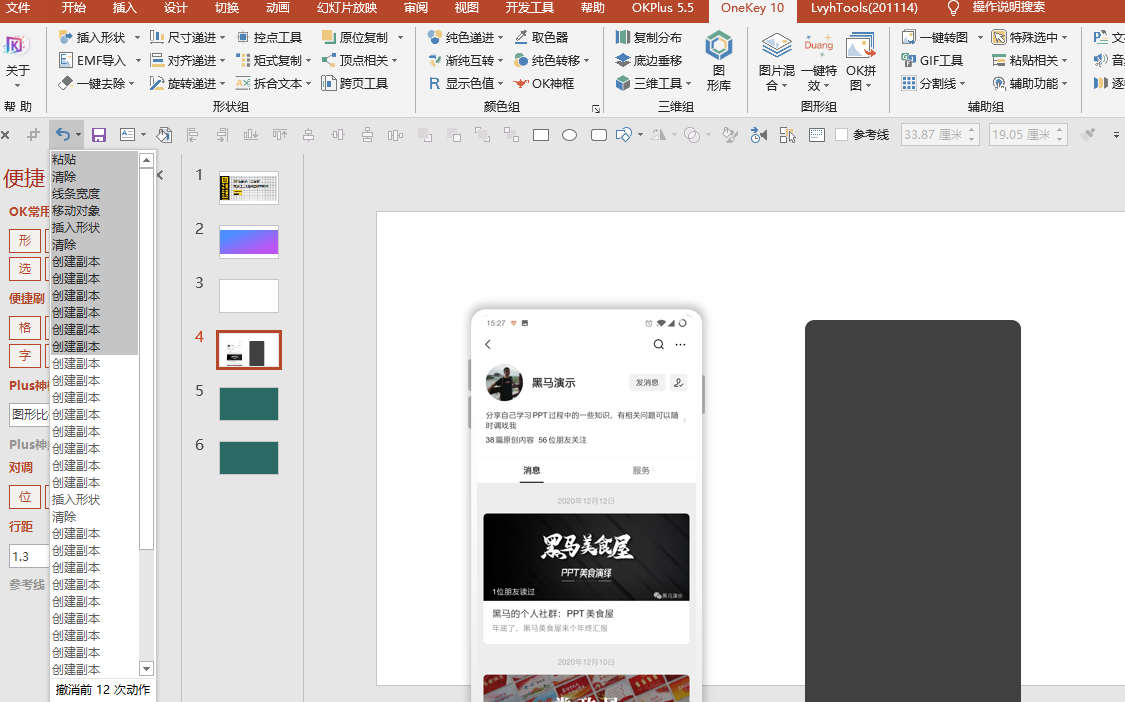Open the 控点工具 control point tool

point(269,37)
